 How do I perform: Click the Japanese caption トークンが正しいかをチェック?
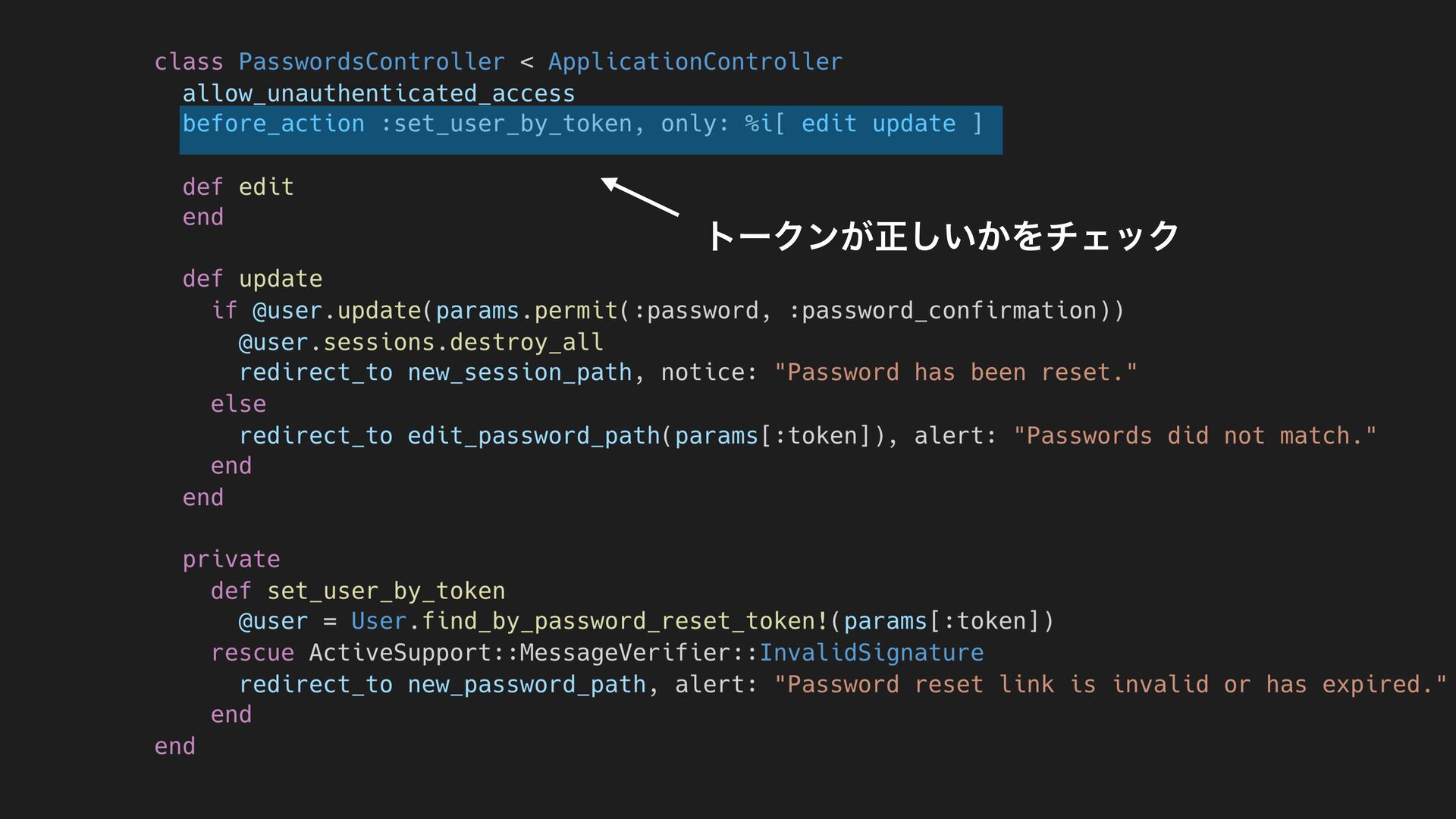click(943, 236)
